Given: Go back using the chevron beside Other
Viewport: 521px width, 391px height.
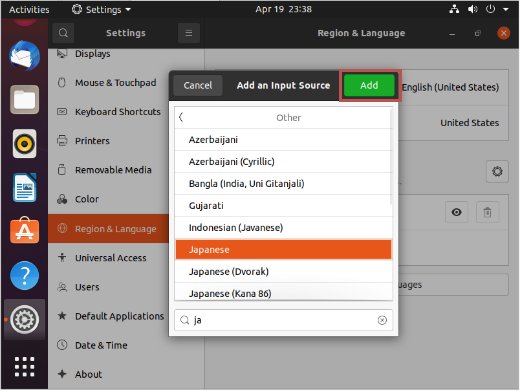Looking at the screenshot, I should click(181, 117).
